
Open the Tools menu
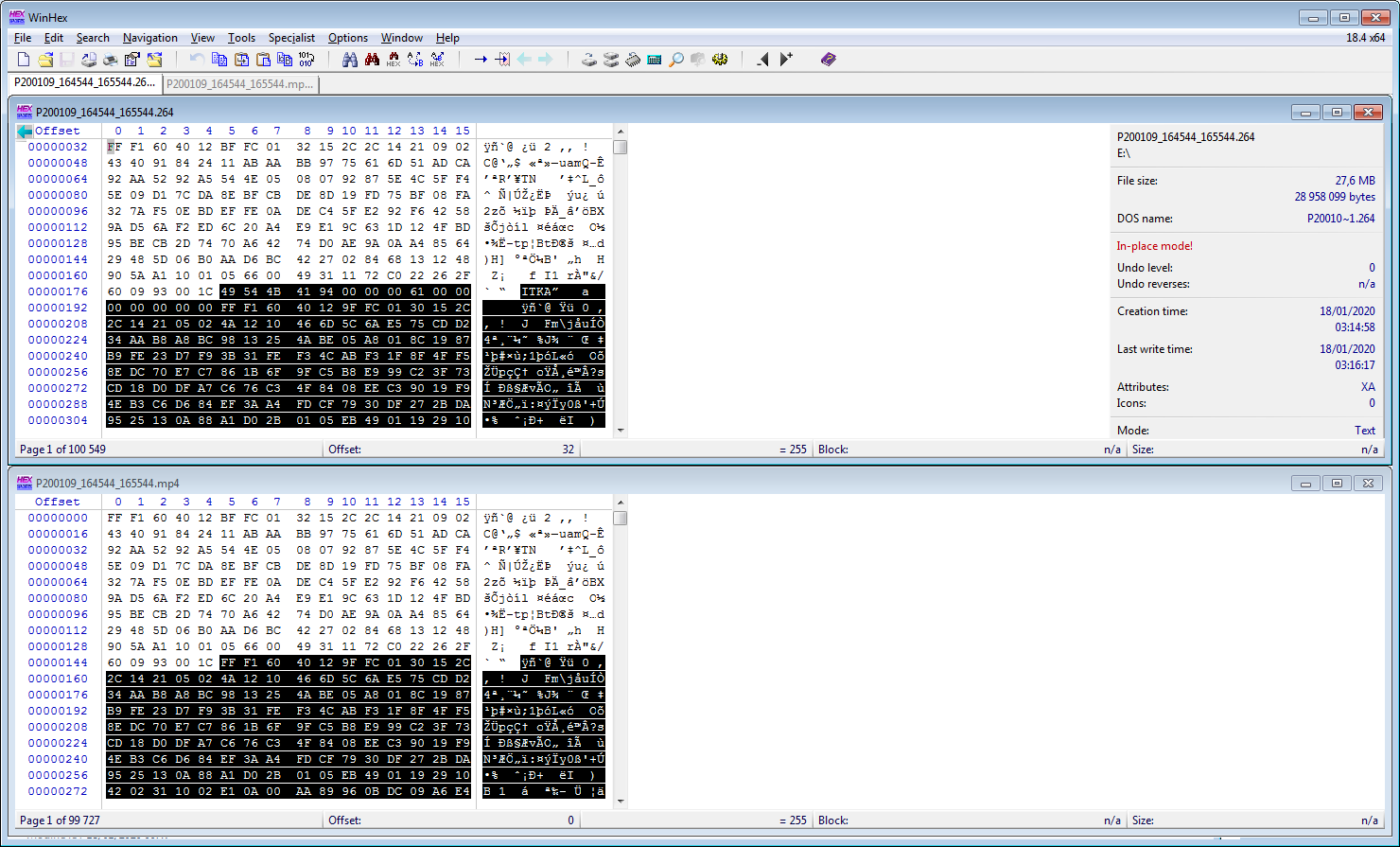coord(241,38)
